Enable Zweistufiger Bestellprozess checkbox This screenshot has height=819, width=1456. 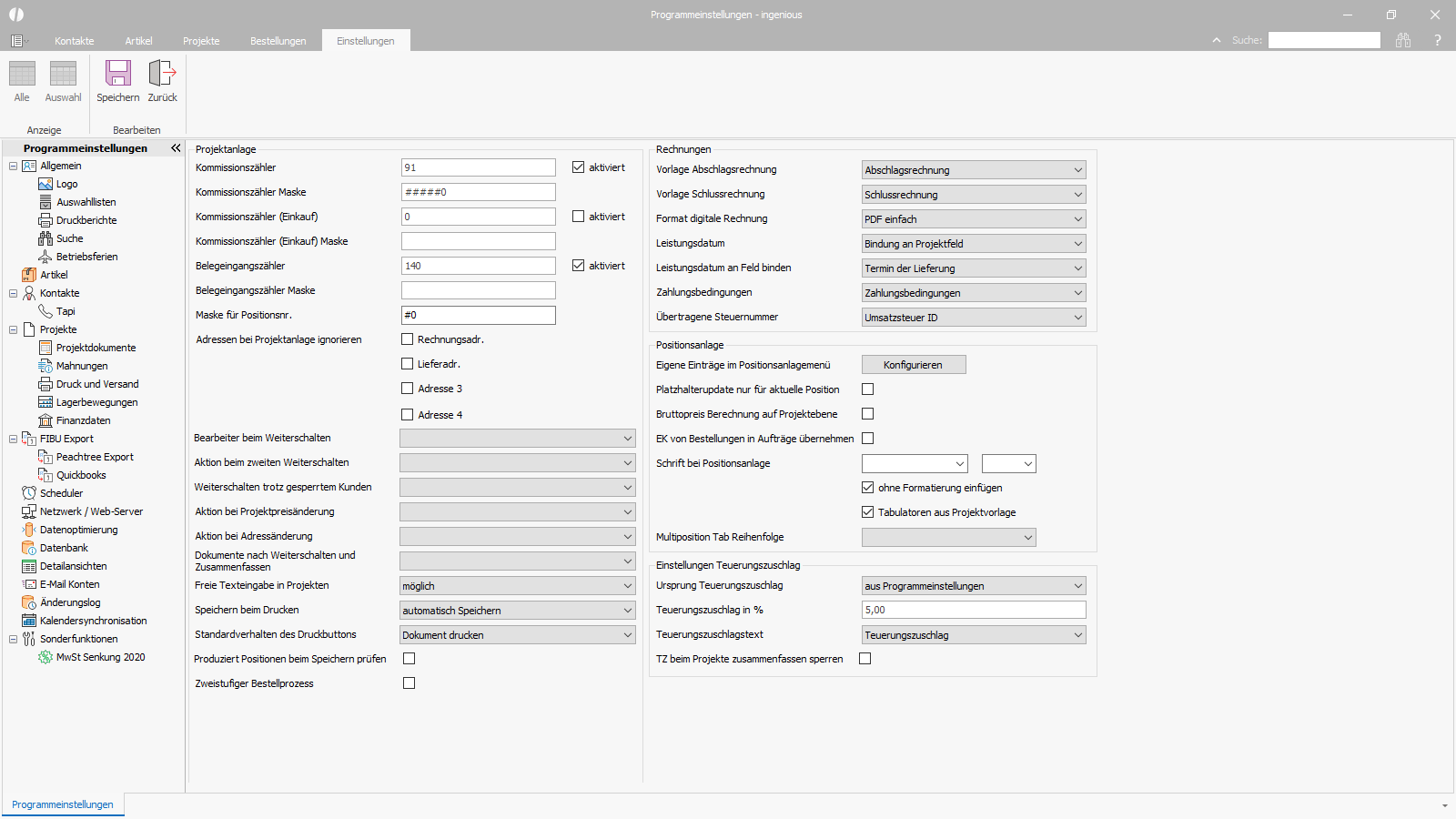point(409,683)
